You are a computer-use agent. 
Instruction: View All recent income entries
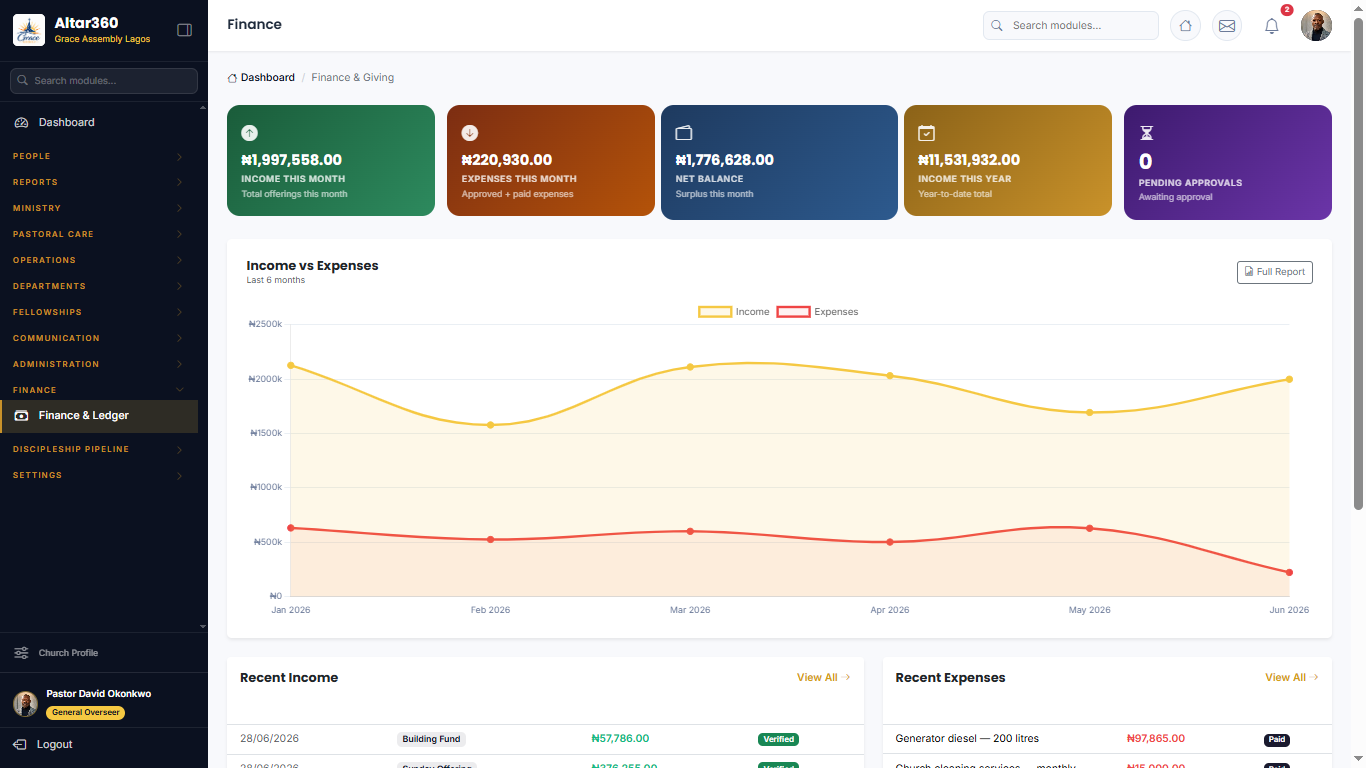tap(823, 677)
